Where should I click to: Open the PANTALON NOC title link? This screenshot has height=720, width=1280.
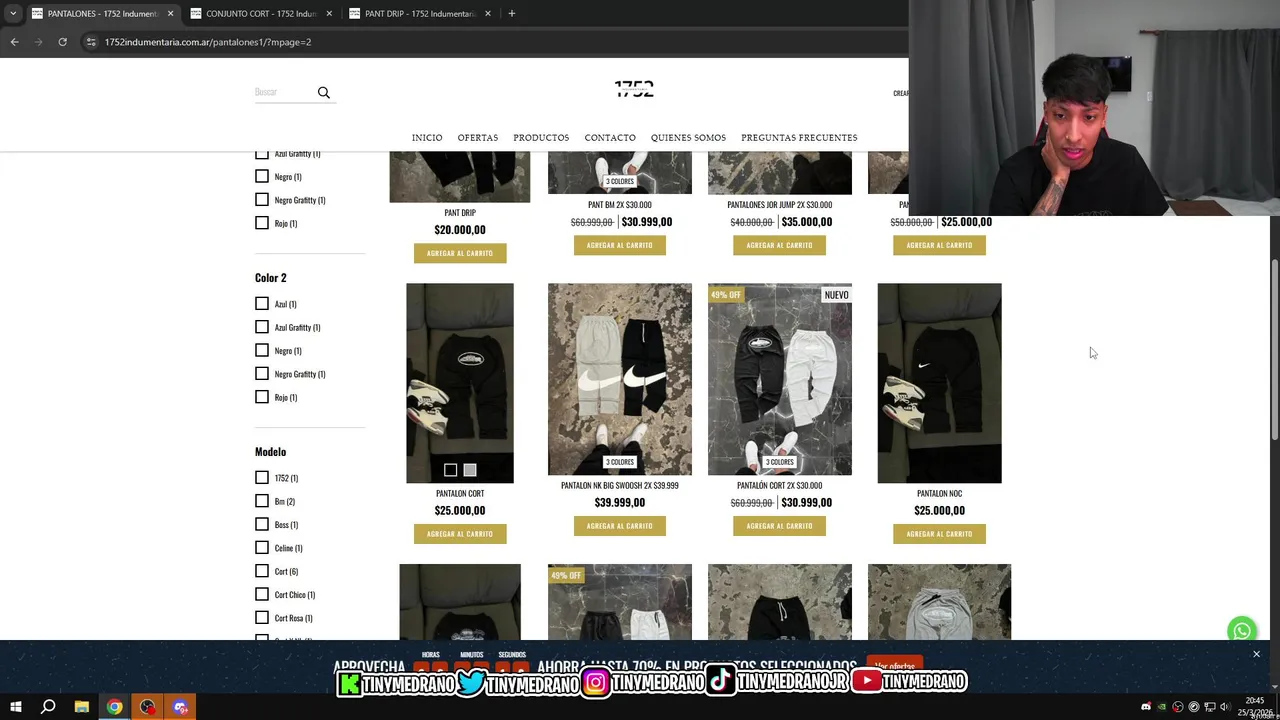939,493
